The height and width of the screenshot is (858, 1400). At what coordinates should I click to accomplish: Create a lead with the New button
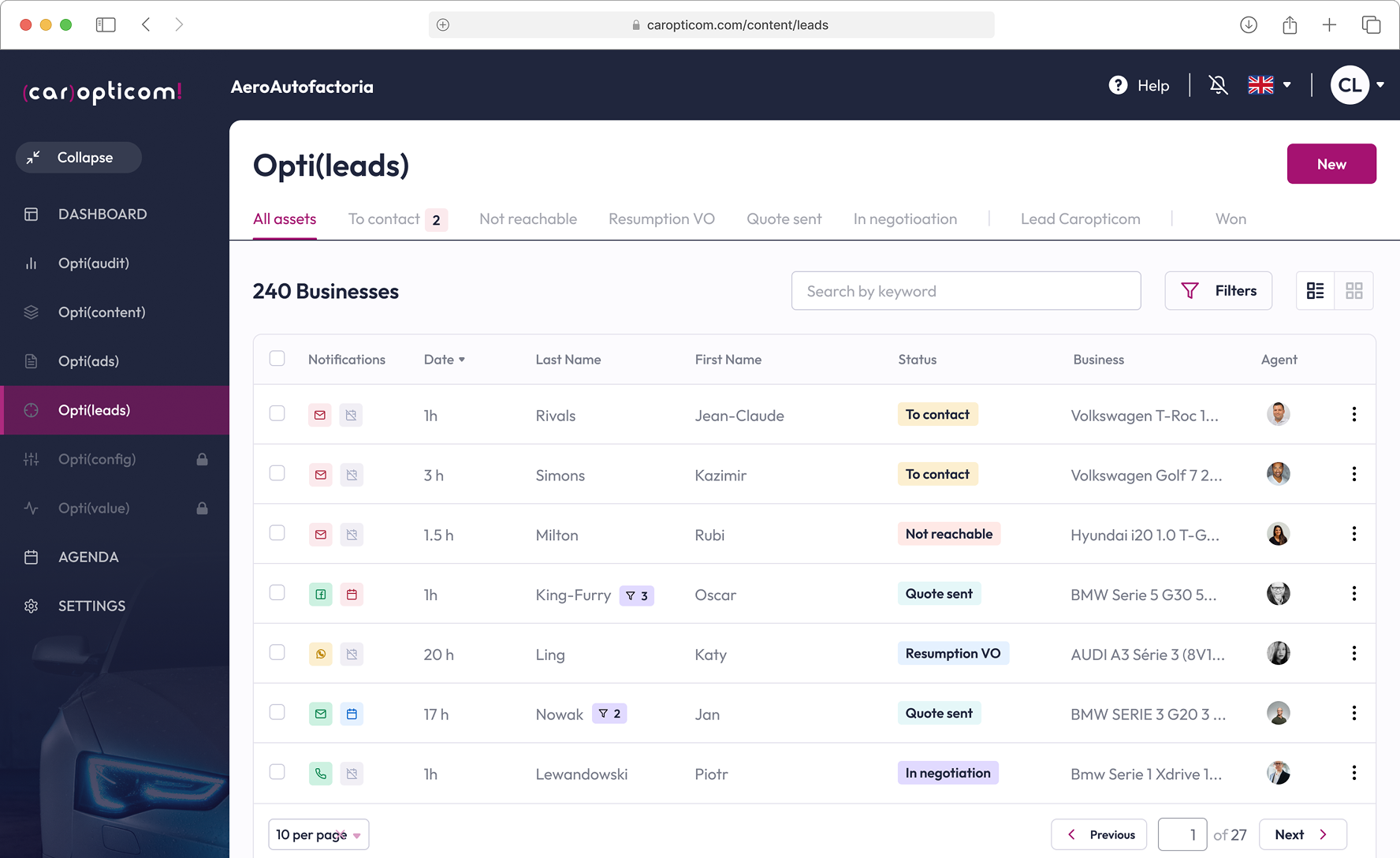pos(1331,163)
